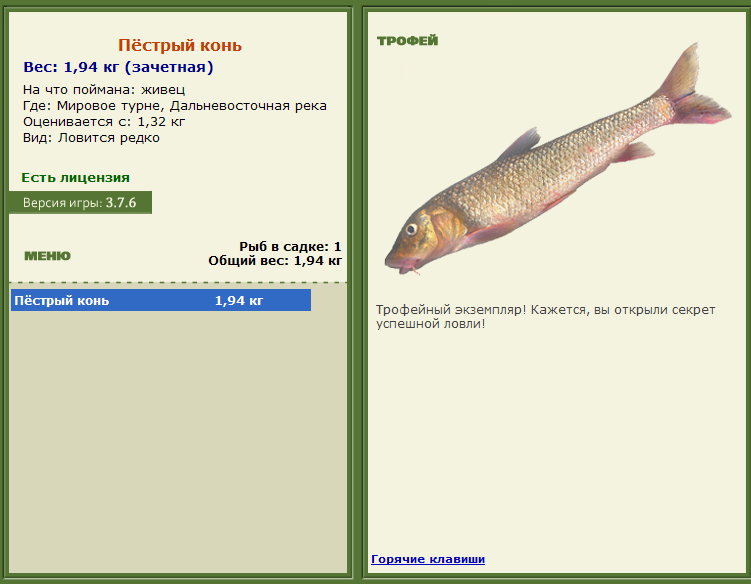Click the Пёстрый конь title
Image resolution: width=751 pixels, height=584 pixels.
point(180,46)
